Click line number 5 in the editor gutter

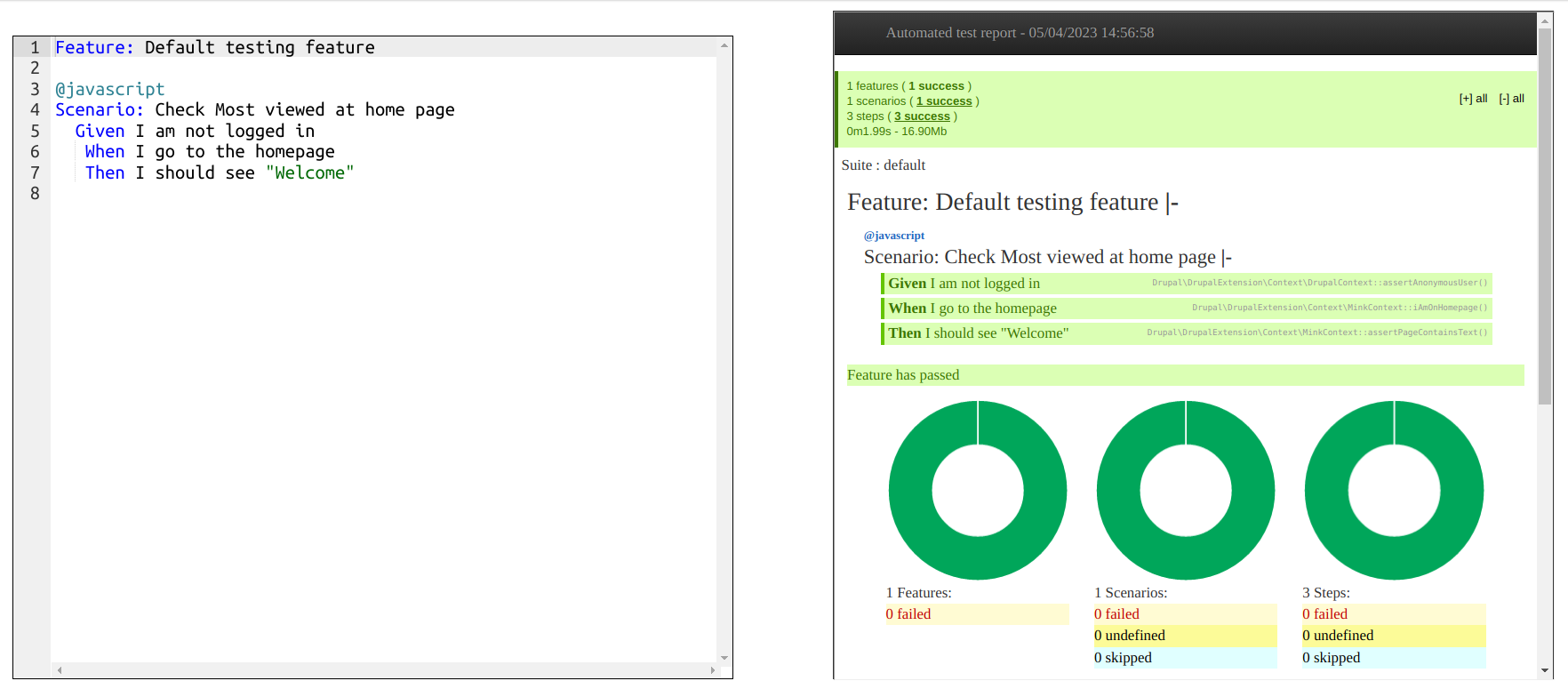(35, 131)
